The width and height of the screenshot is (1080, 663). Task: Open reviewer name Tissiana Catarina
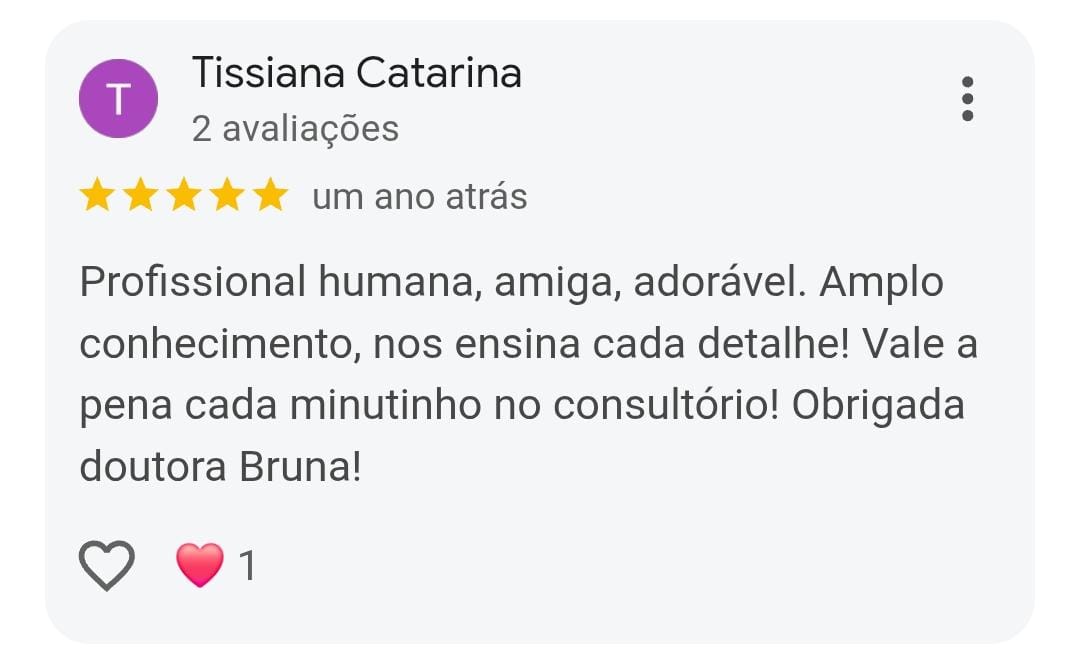coord(356,73)
